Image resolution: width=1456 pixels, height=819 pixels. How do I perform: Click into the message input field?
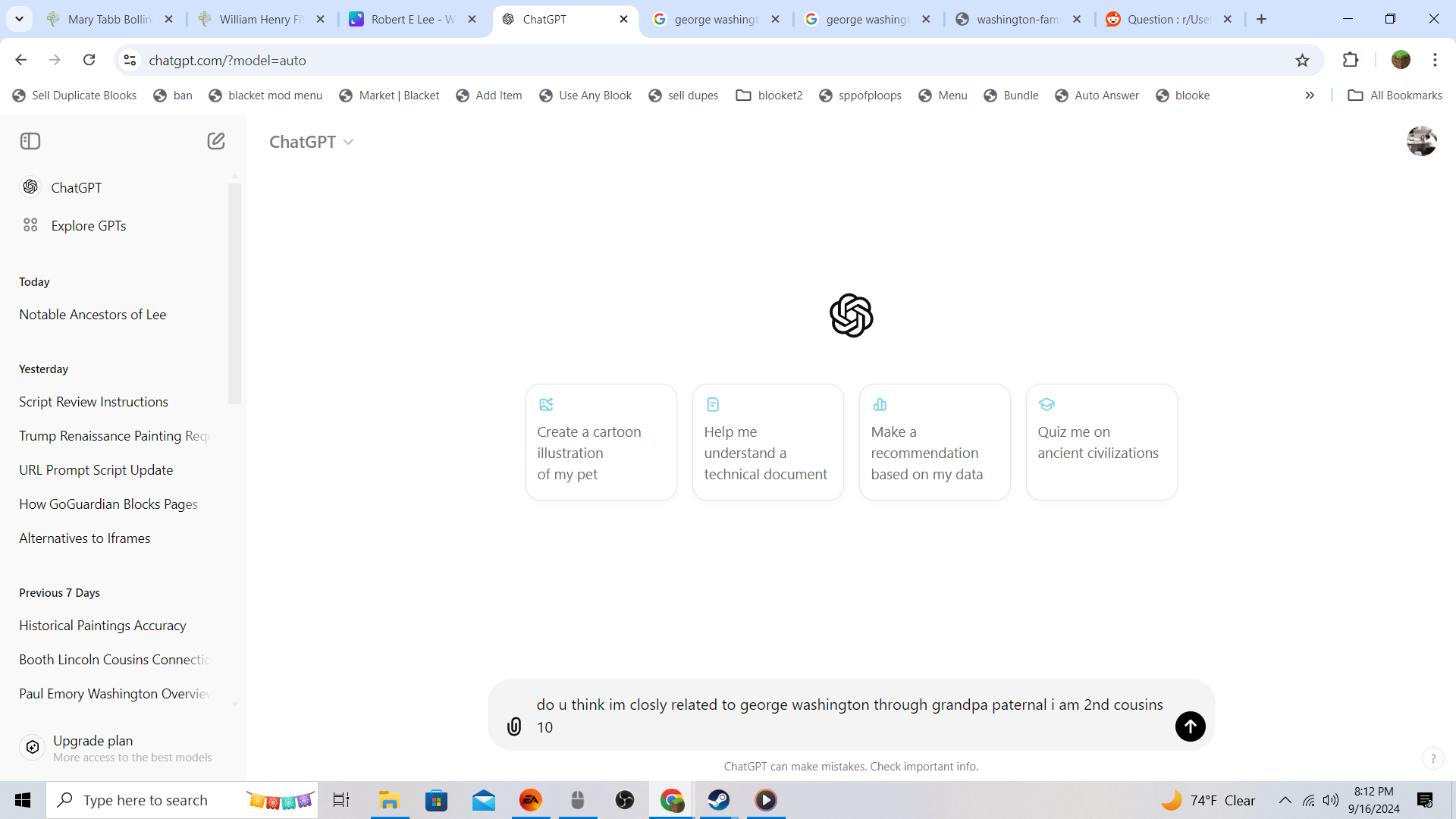pyautogui.click(x=849, y=716)
